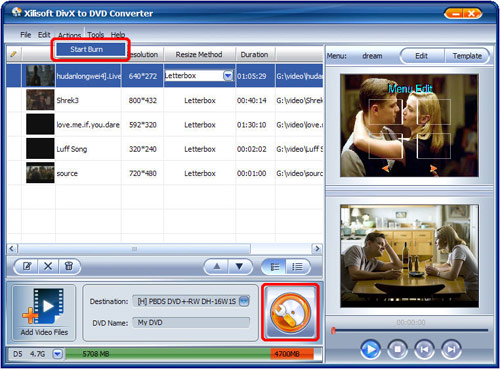Screen dimensions: 500x369
Task: Open the Actions menu
Action: pyautogui.click(x=70, y=35)
